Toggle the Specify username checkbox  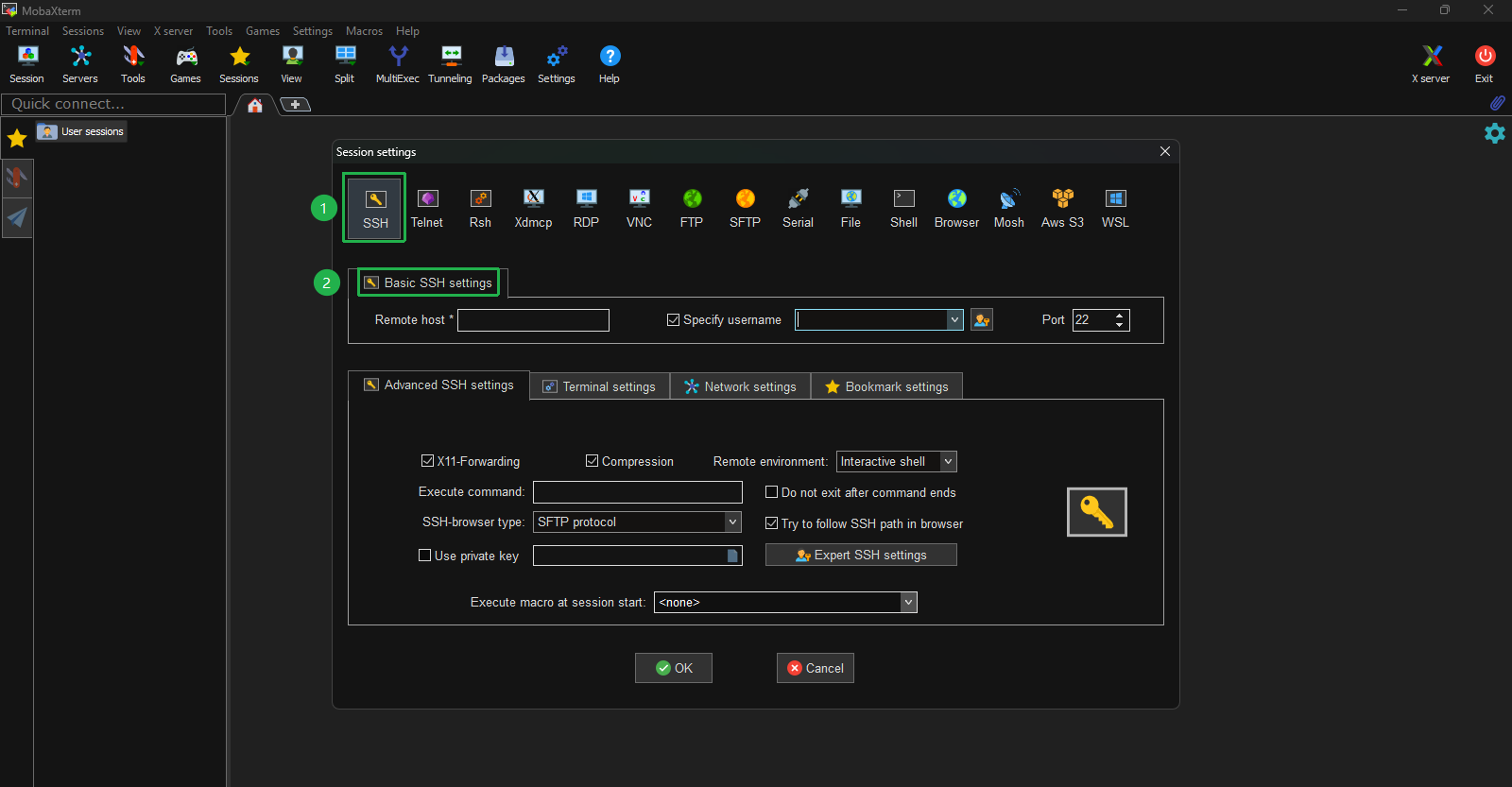click(673, 320)
